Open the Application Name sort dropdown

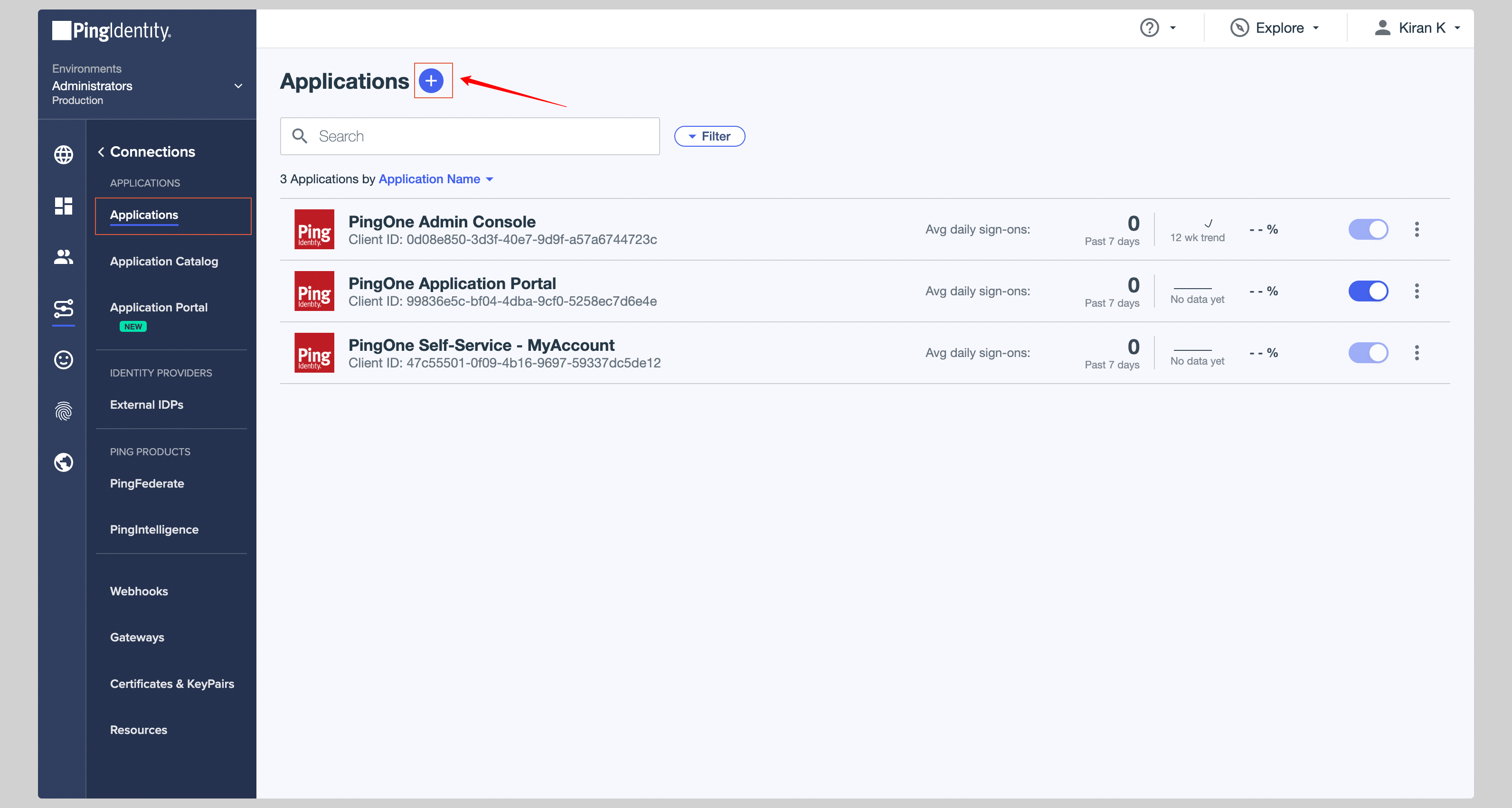435,179
